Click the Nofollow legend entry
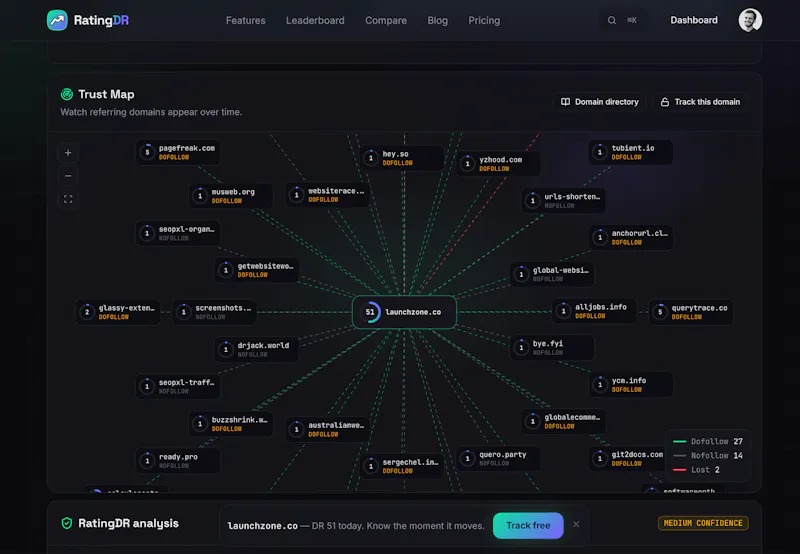This screenshot has width=800, height=554. pos(708,456)
